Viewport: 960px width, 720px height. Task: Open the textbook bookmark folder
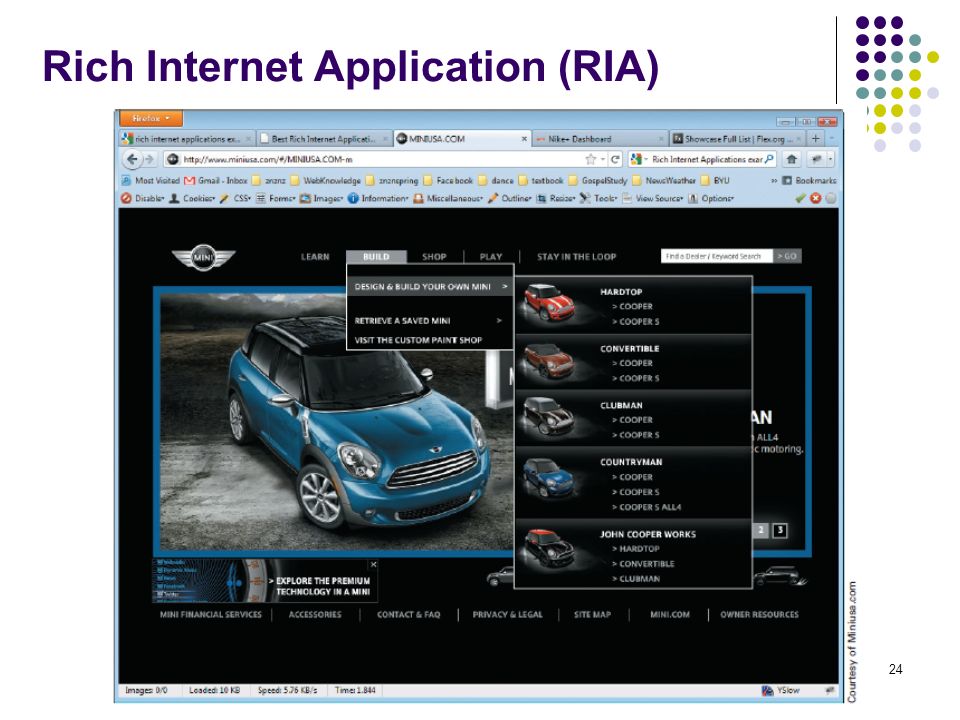[541, 181]
